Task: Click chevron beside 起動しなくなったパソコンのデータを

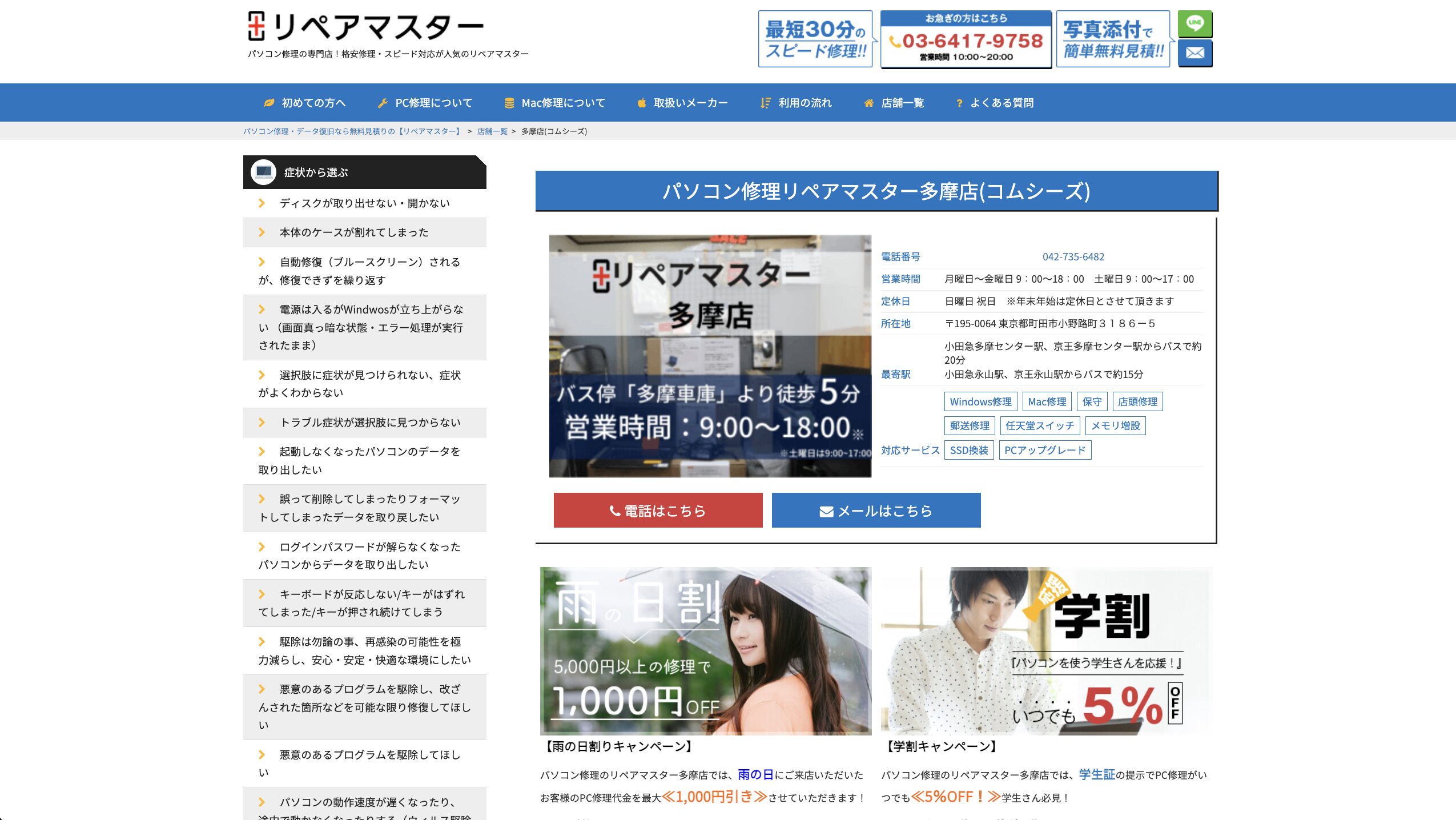Action: 262,452
